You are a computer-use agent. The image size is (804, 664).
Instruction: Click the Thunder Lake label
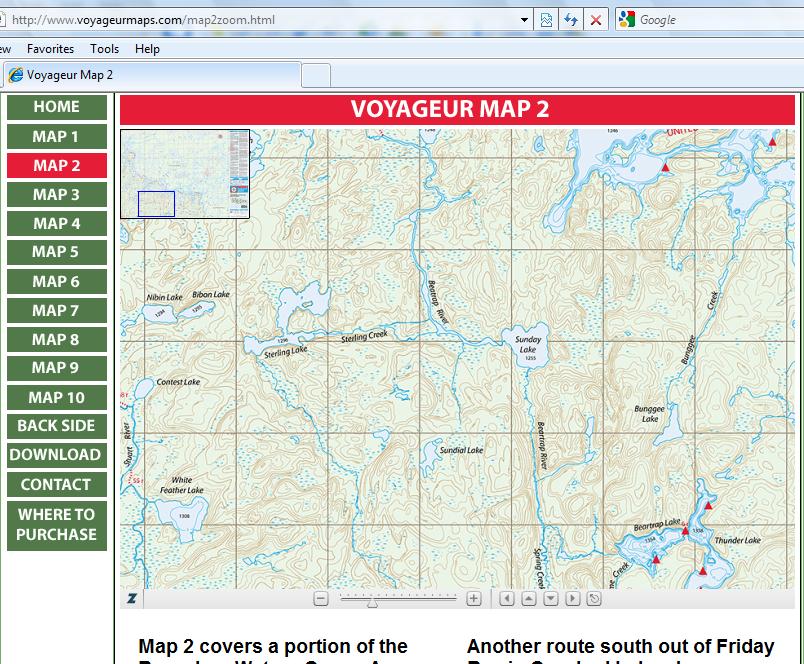point(738,540)
